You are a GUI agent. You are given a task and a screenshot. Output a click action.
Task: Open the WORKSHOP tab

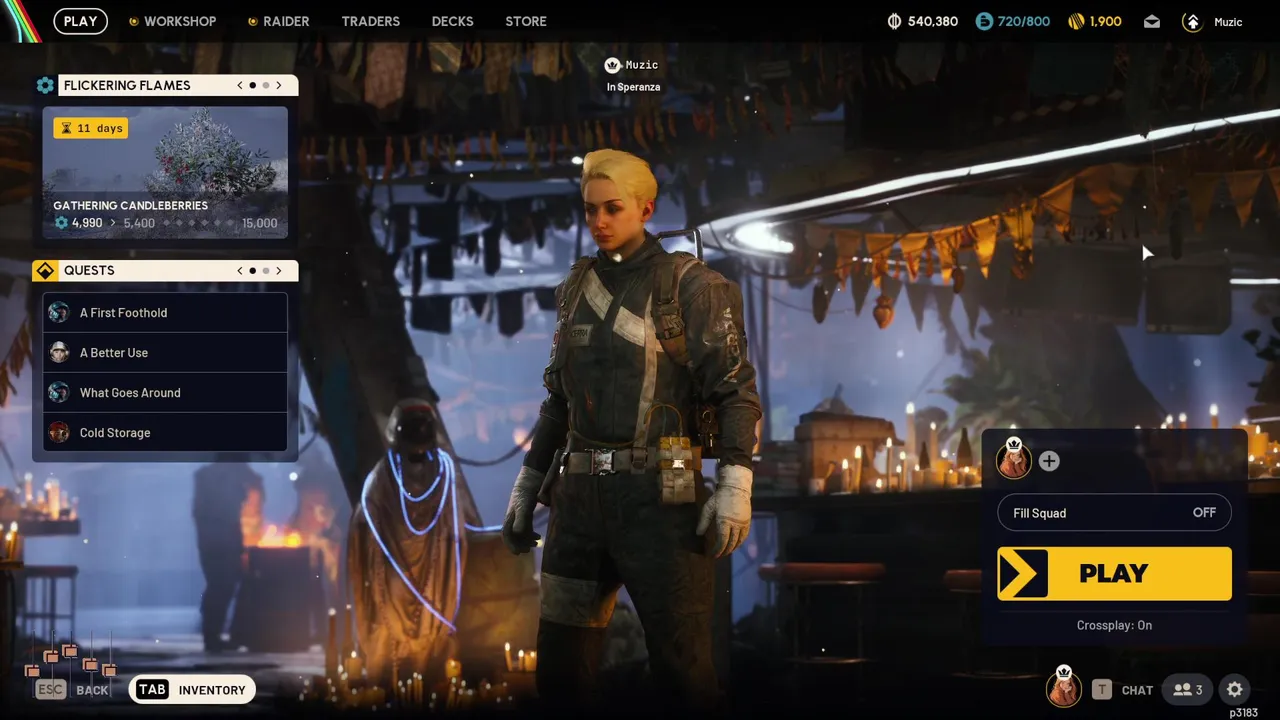172,21
